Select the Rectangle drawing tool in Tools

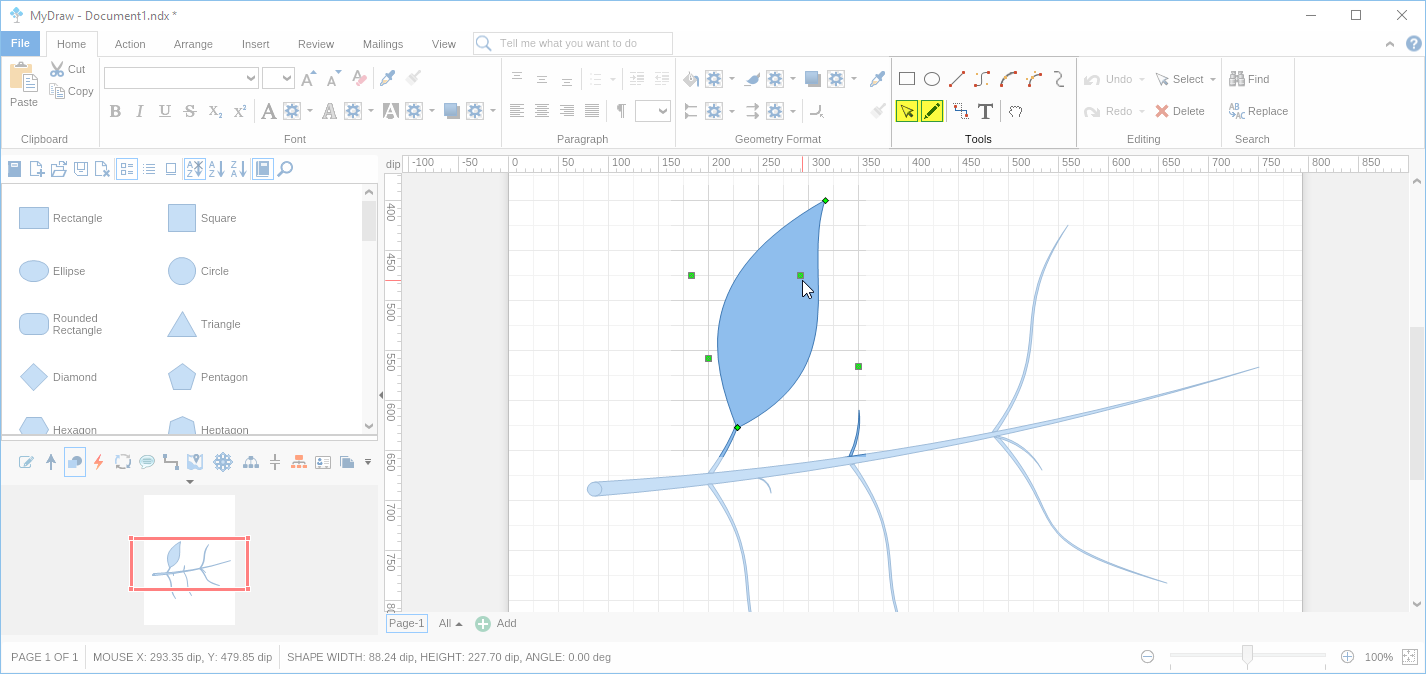click(907, 79)
